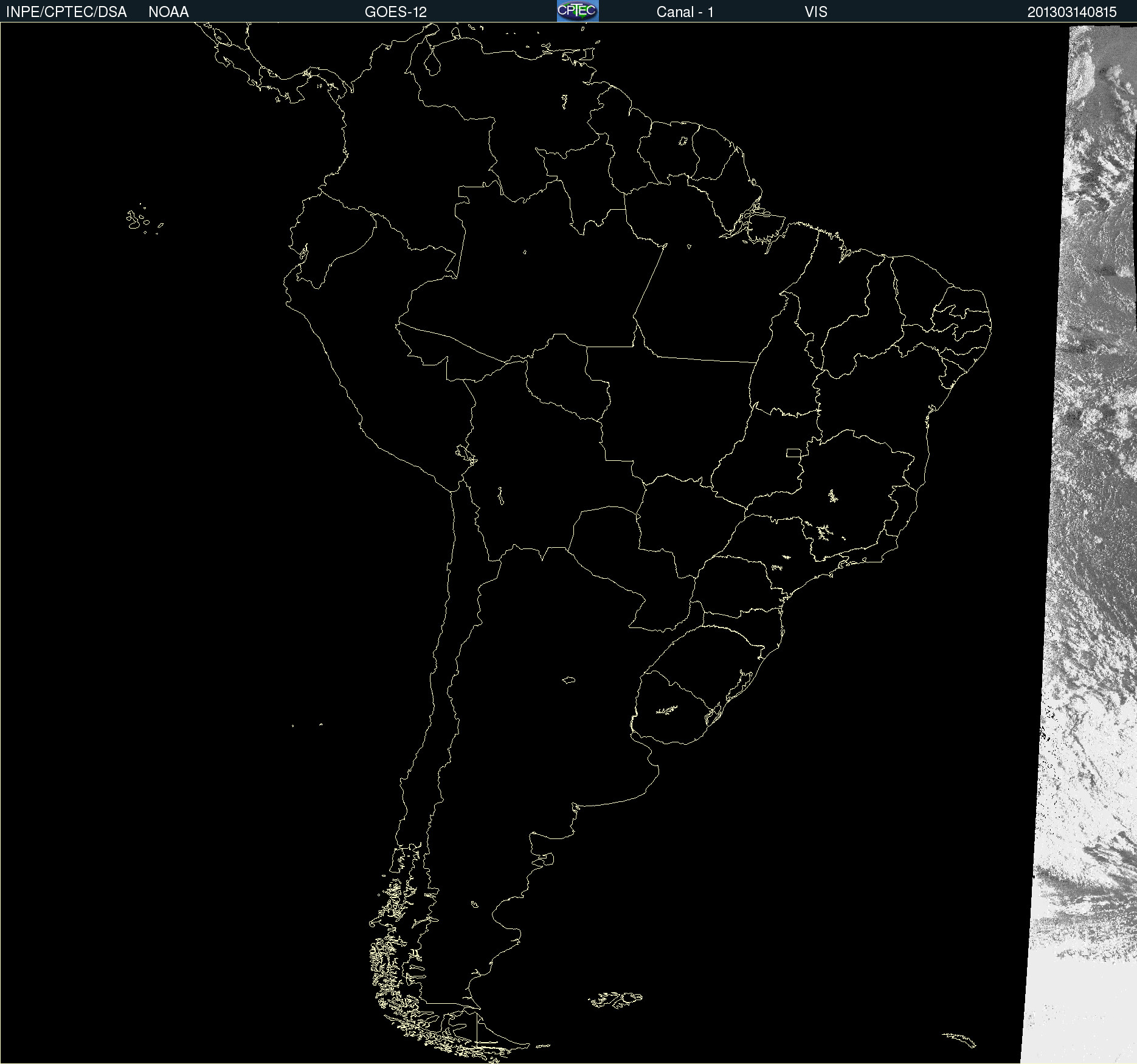Click the NOAA label in header
This screenshot has width=1137, height=1064.
[x=168, y=12]
